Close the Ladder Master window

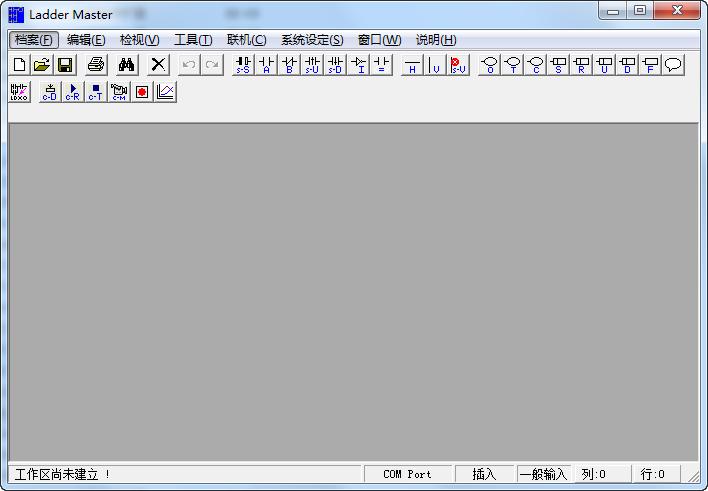point(677,11)
